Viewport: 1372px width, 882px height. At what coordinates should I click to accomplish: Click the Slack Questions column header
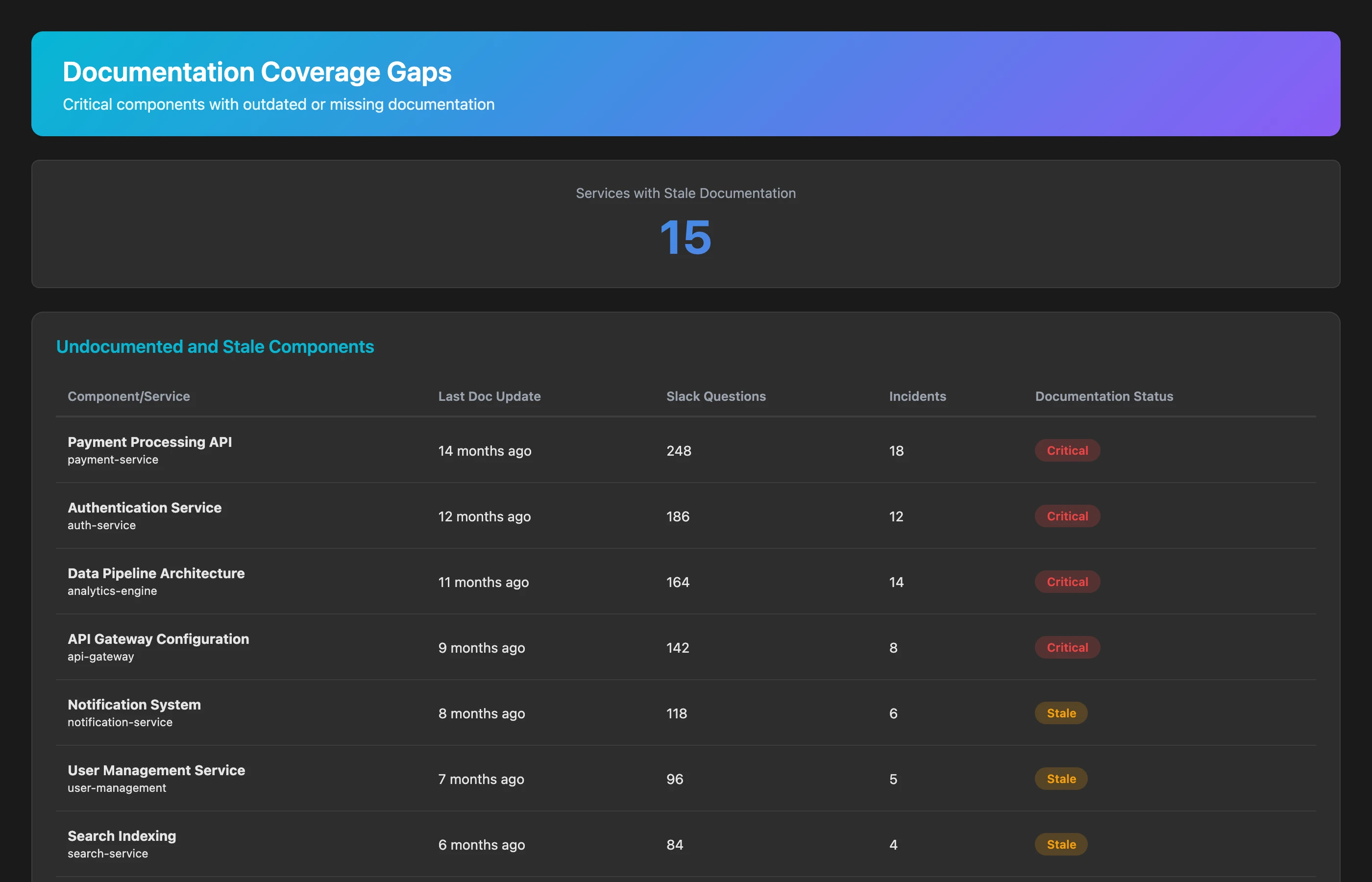(716, 396)
